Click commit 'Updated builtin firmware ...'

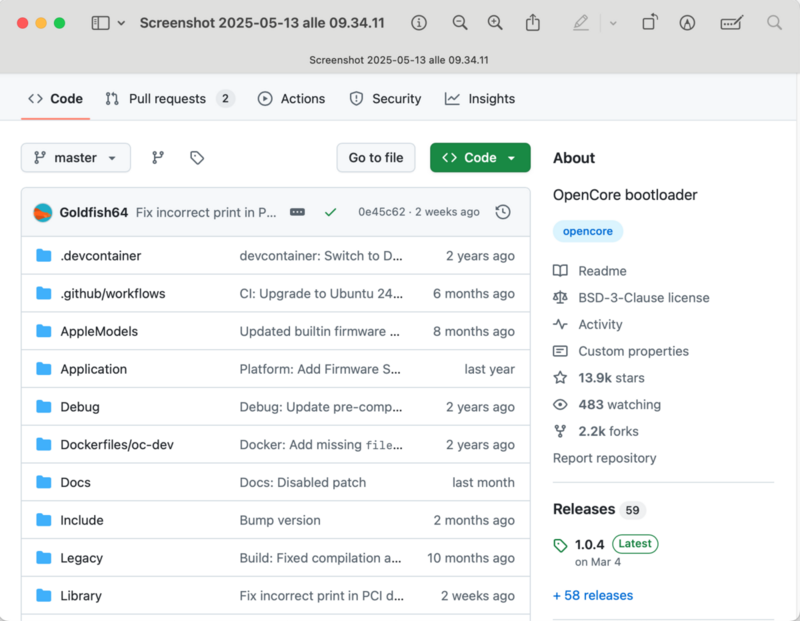point(319,331)
